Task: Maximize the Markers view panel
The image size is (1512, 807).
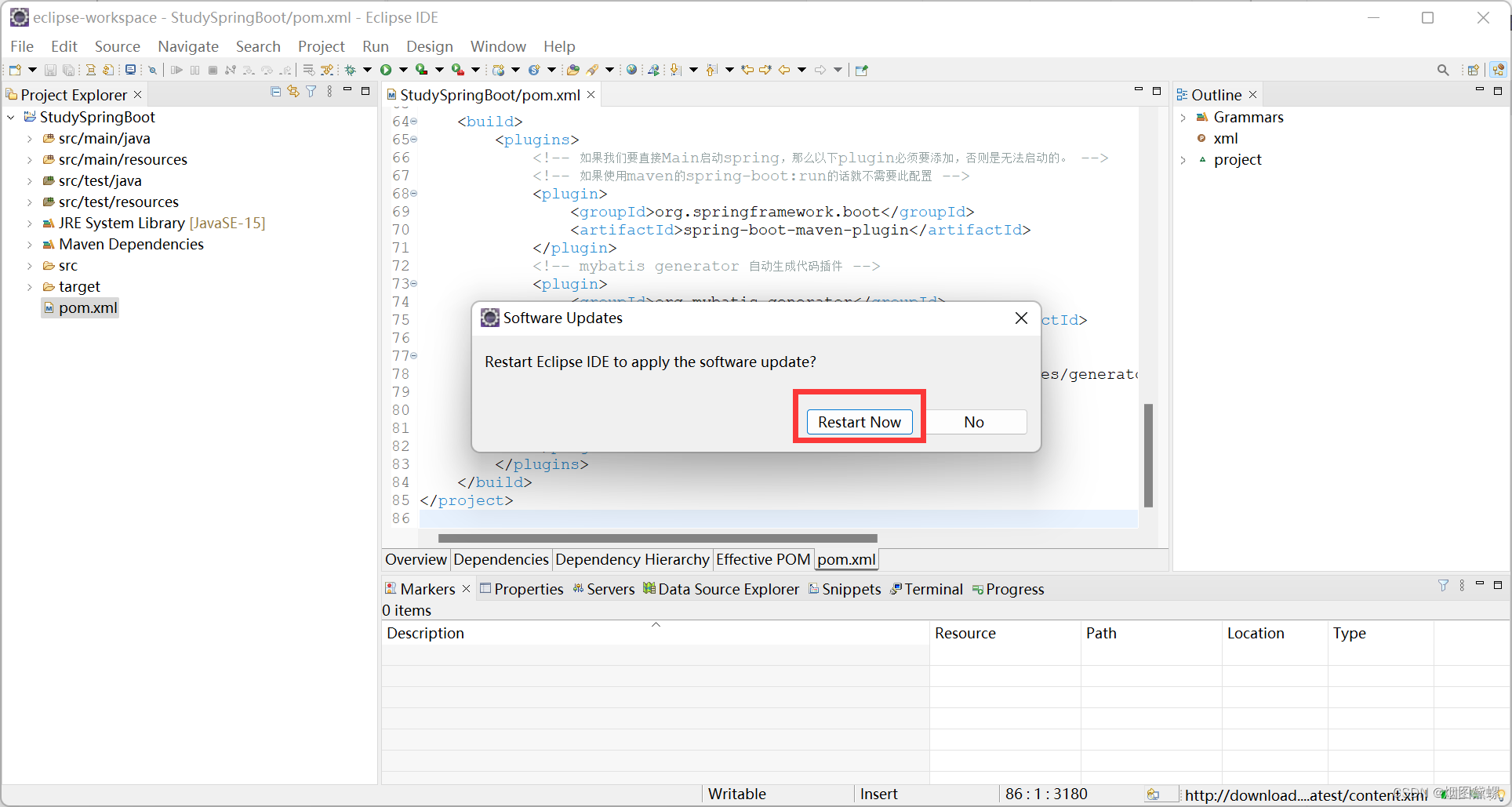Action: pyautogui.click(x=1498, y=585)
